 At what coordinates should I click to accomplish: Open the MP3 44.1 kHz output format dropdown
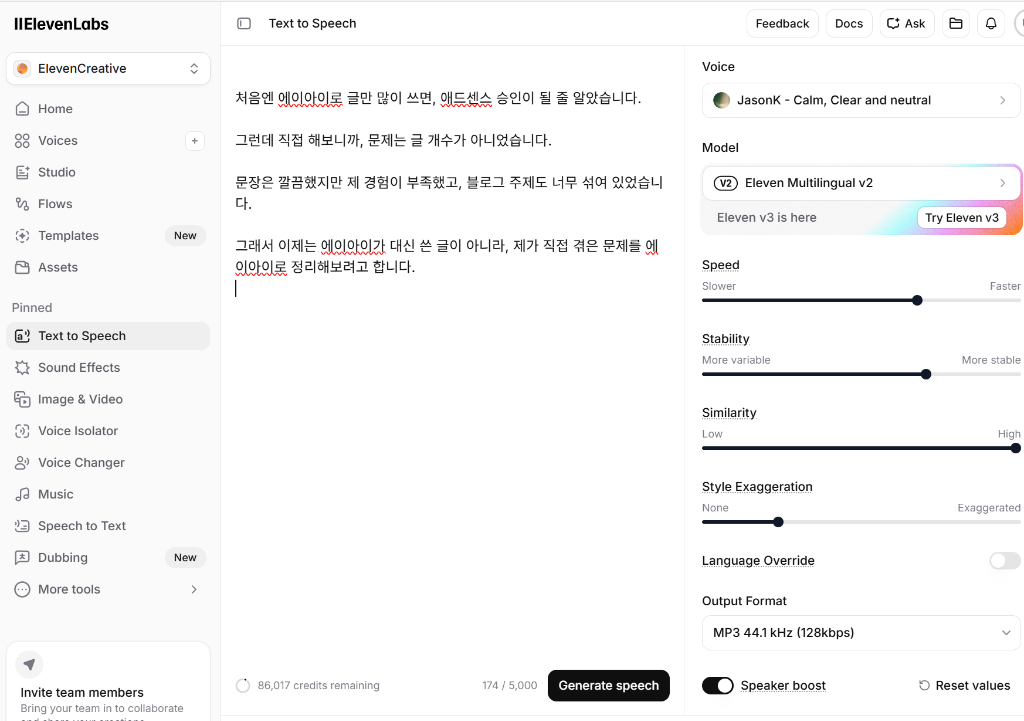tap(861, 633)
